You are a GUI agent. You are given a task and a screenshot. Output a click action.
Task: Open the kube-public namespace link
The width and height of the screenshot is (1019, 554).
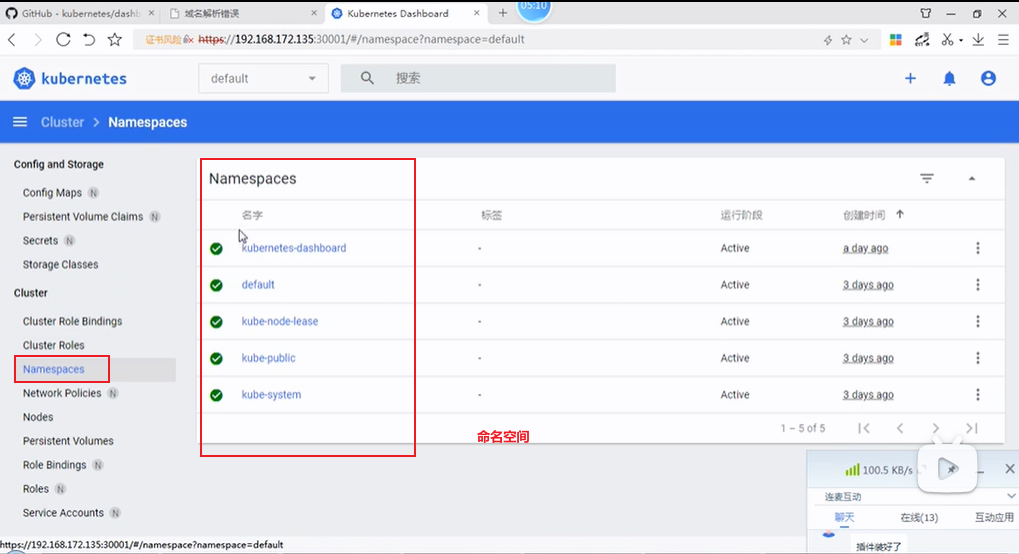pos(268,358)
